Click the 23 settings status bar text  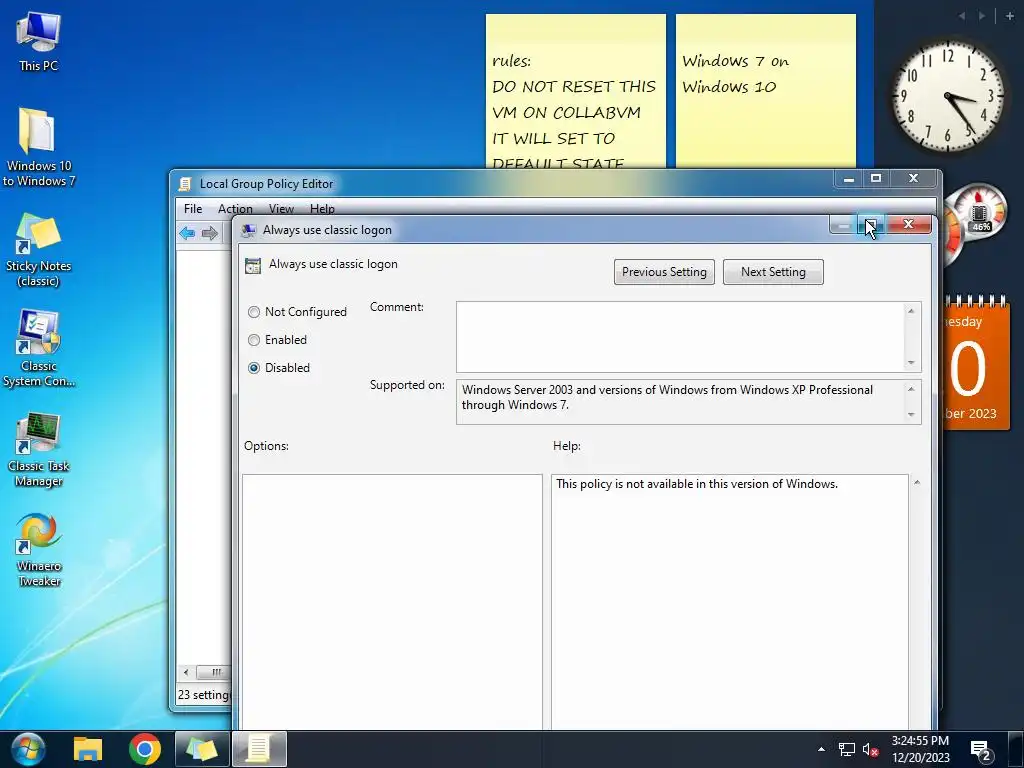click(x=203, y=695)
